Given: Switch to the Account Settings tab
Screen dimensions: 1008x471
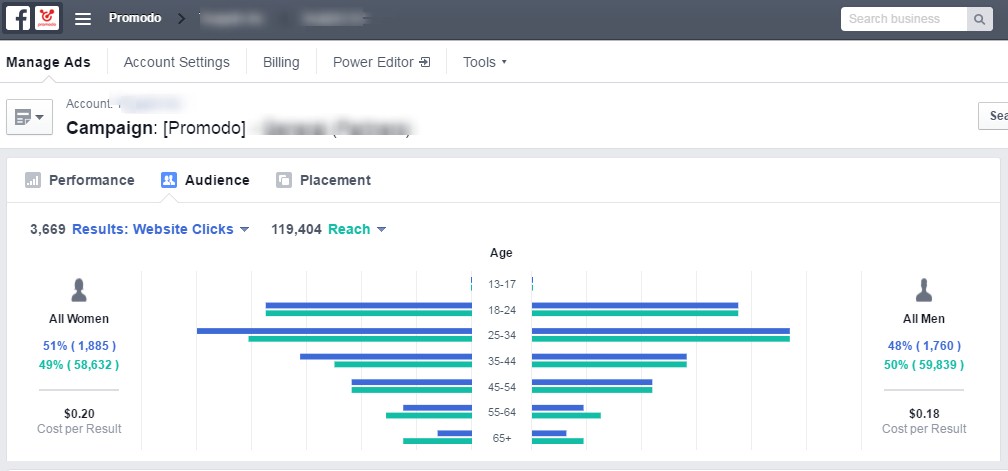Looking at the screenshot, I should click(x=176, y=62).
